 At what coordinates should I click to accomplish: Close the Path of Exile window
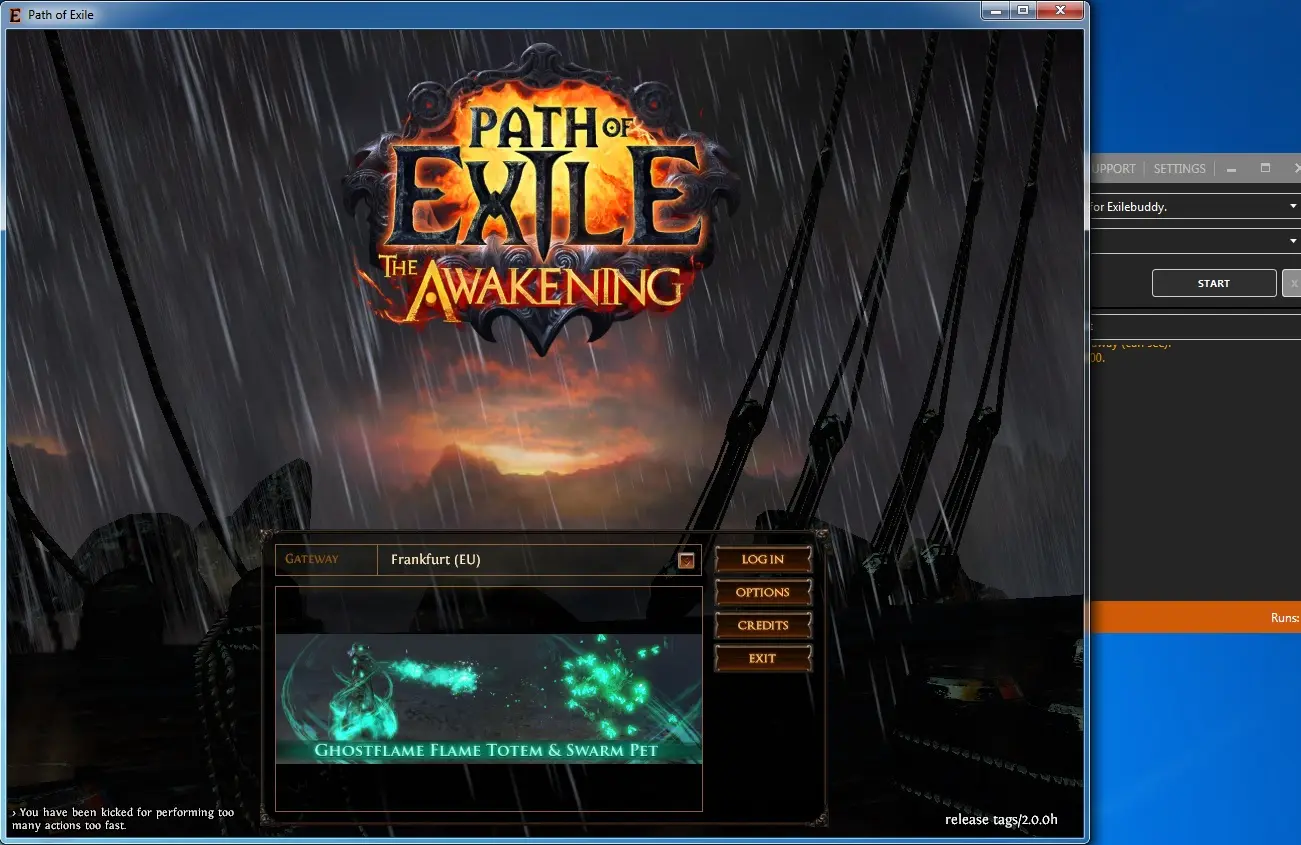(1058, 10)
